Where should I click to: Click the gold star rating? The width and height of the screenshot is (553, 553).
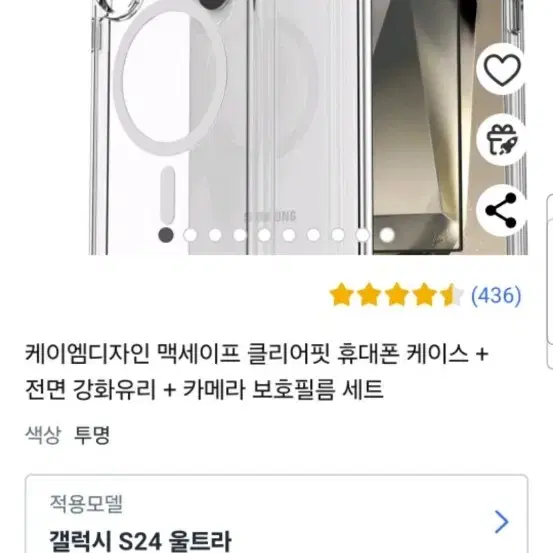point(396,295)
